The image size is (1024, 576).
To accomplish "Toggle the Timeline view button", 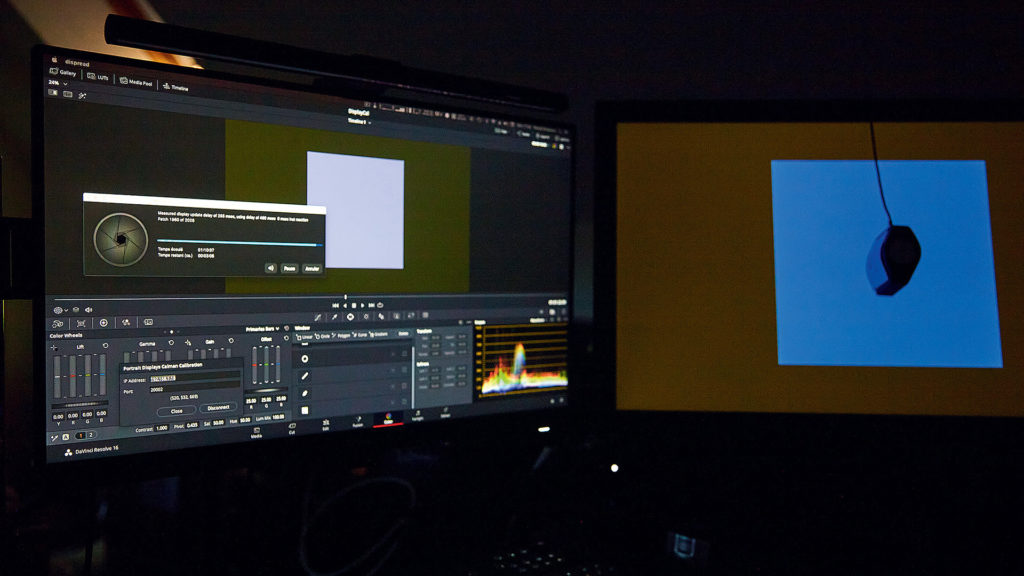I will click(x=175, y=87).
